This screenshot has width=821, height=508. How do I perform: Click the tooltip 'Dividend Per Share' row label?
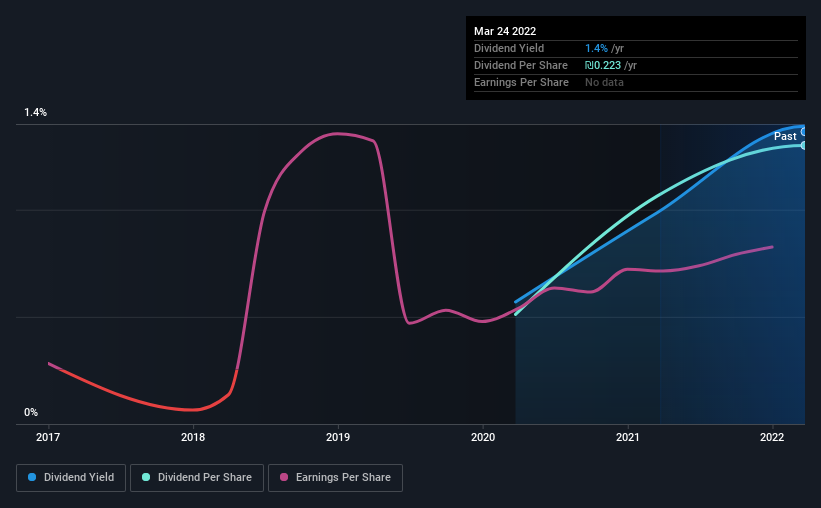(x=520, y=65)
